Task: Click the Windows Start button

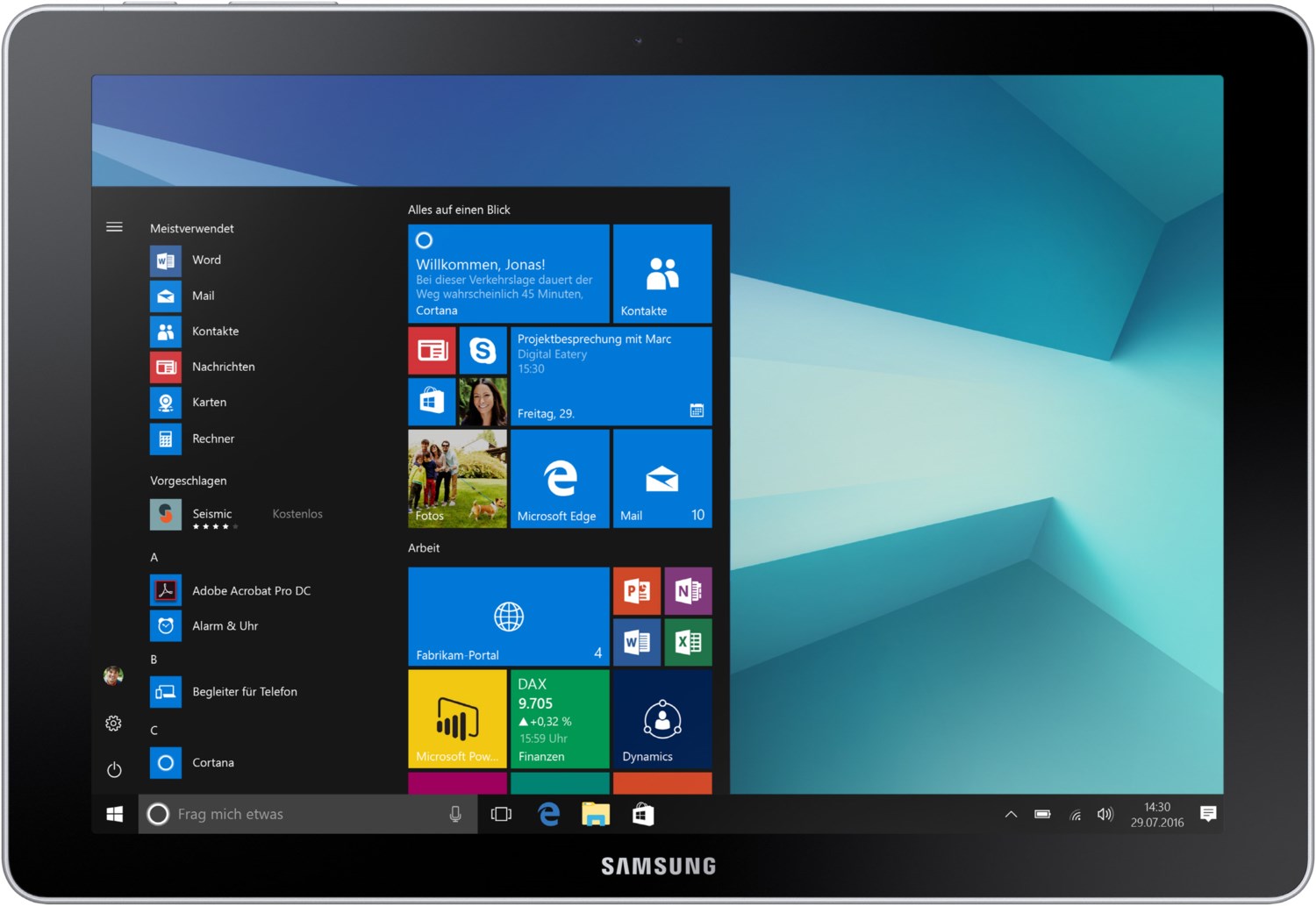Action: 115,815
